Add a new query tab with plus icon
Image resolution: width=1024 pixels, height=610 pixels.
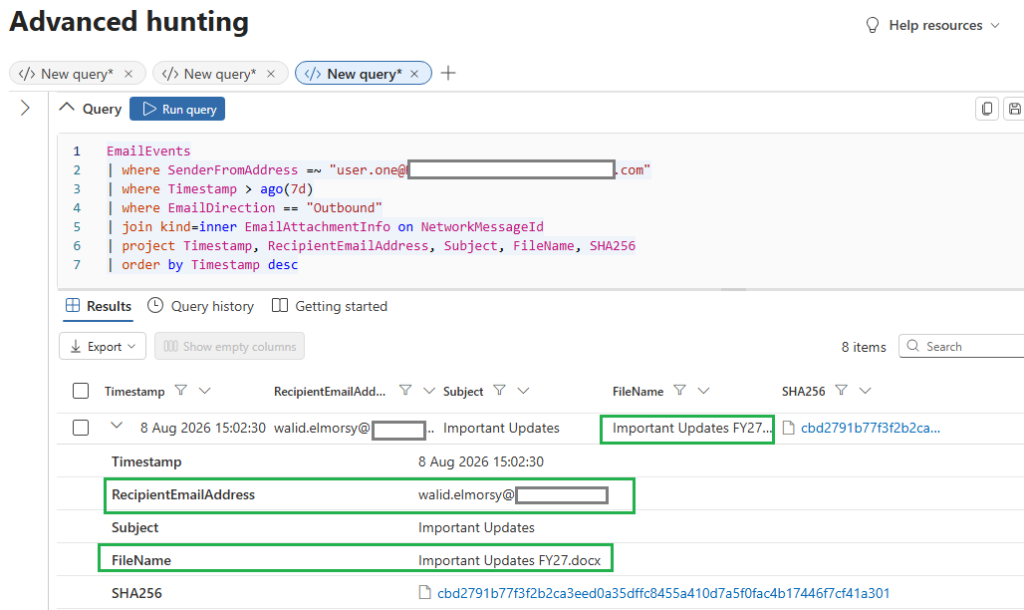coord(448,73)
